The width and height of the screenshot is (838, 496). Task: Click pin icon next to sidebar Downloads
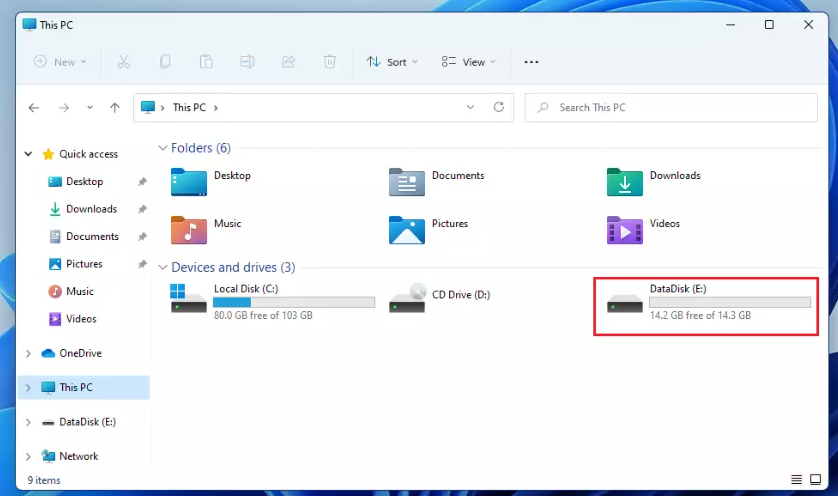click(x=142, y=209)
